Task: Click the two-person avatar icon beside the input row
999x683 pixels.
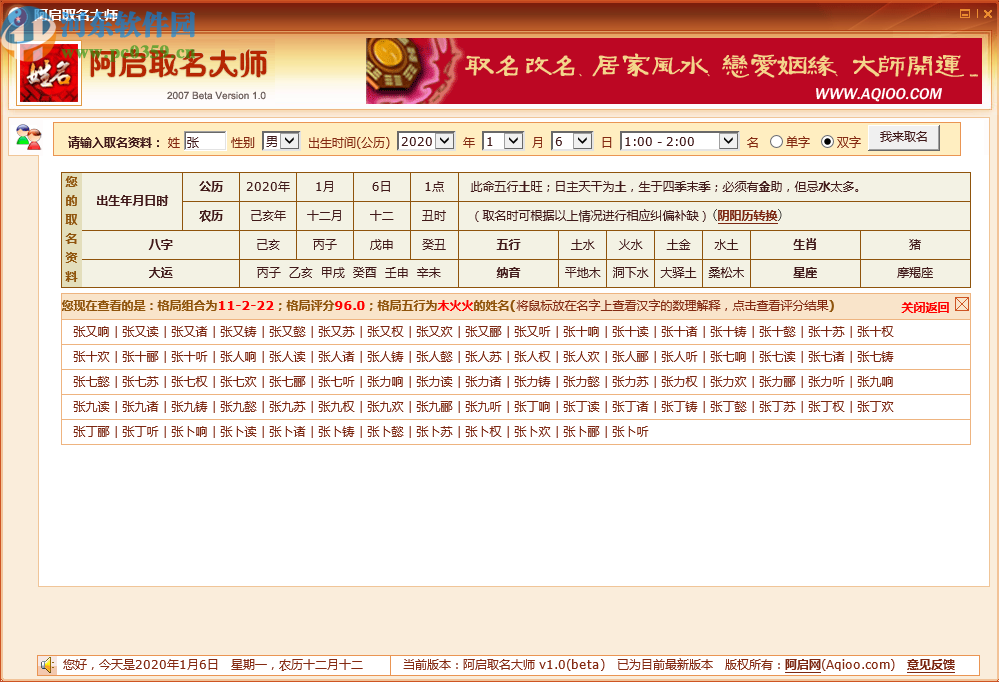Action: coord(30,135)
